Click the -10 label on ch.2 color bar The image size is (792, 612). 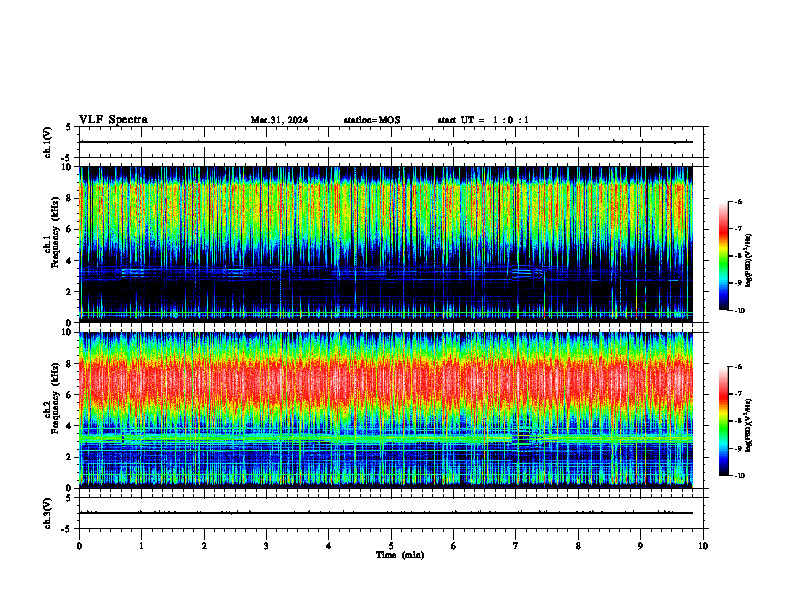[740, 476]
